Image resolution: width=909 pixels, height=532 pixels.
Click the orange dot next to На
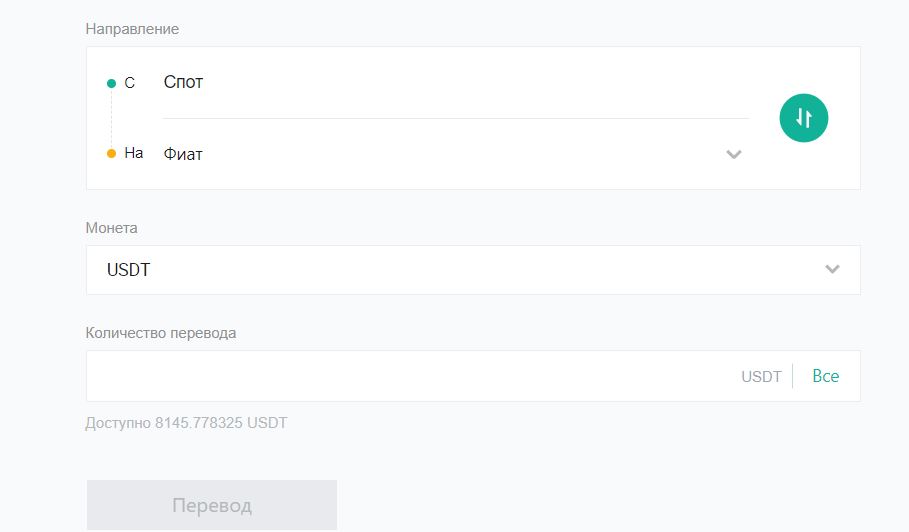(111, 154)
